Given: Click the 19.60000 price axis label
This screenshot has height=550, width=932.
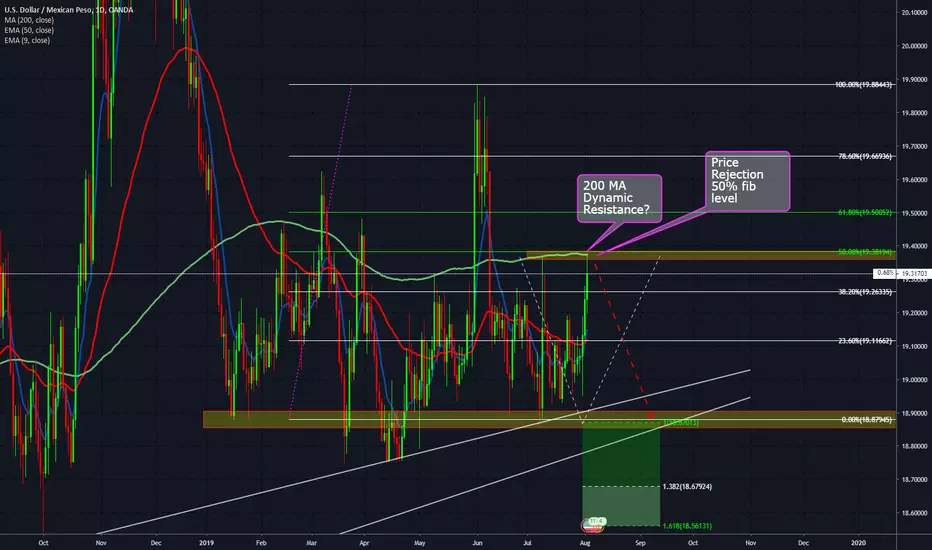Looking at the screenshot, I should (914, 180).
